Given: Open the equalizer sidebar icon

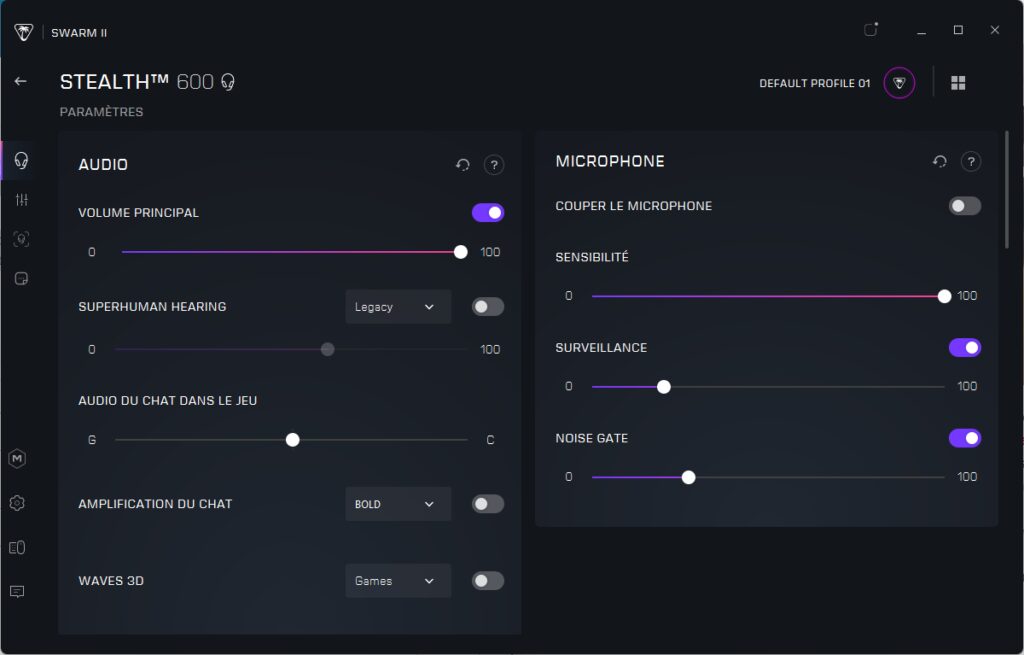Looking at the screenshot, I should (21, 200).
